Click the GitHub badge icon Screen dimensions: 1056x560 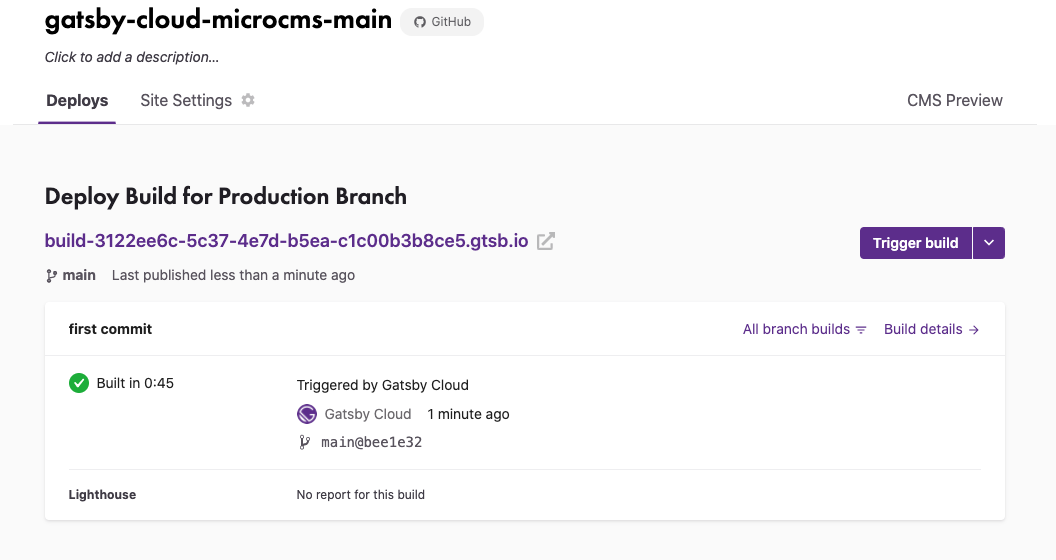(420, 22)
